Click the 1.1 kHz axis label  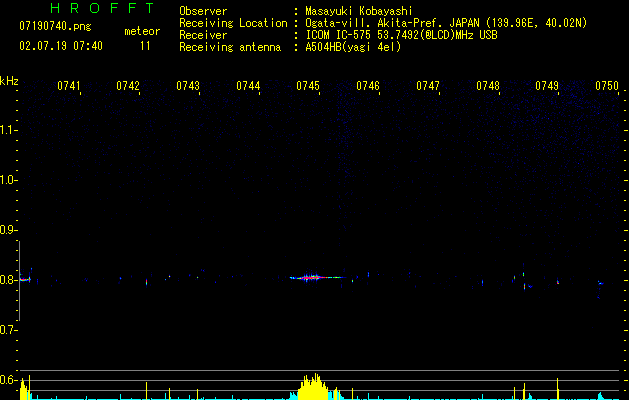(x=8, y=130)
